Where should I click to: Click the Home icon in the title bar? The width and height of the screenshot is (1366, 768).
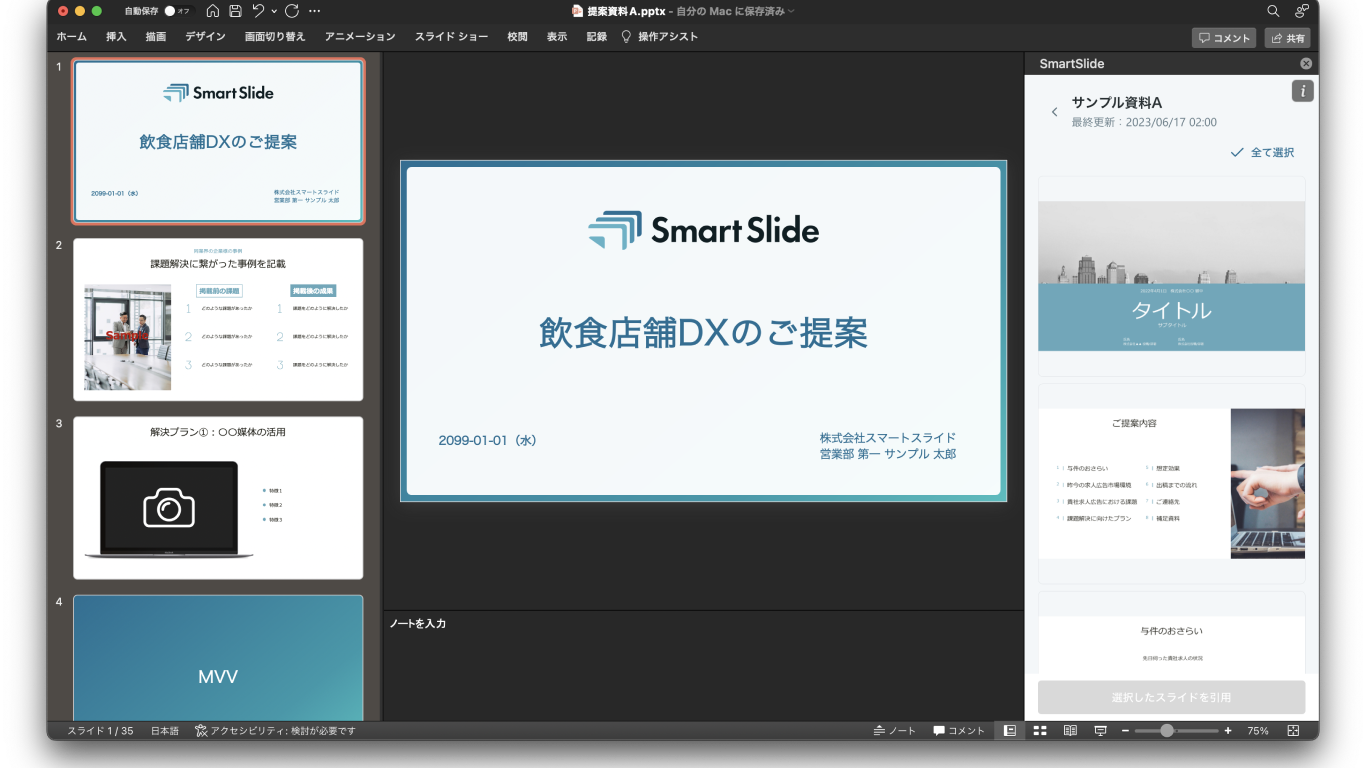point(212,11)
